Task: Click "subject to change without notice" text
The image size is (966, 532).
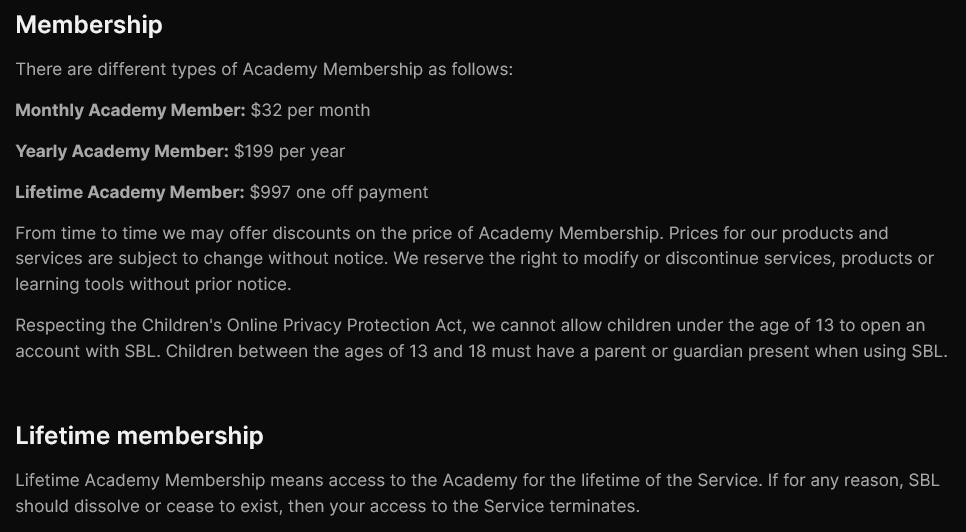Action: click(x=206, y=259)
